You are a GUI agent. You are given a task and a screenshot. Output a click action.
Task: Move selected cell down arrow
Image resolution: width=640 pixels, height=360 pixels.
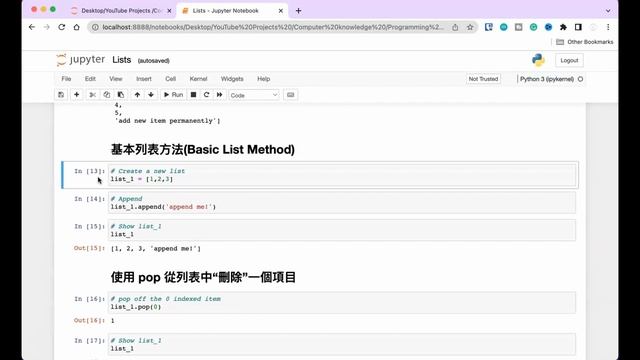coord(151,95)
